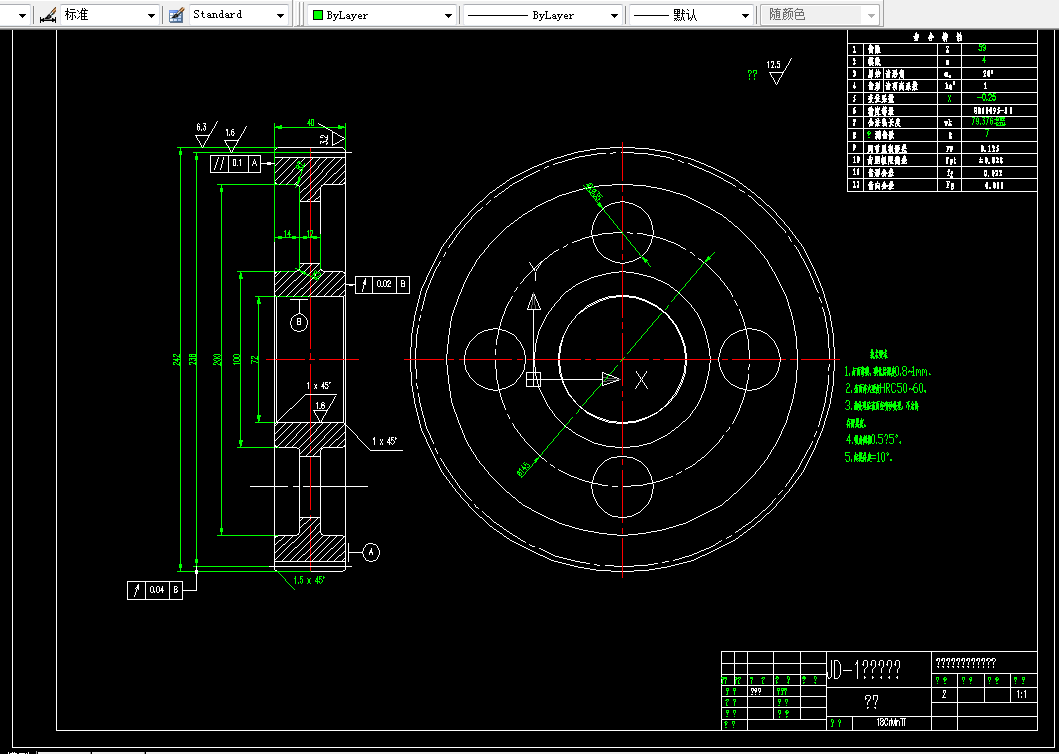The width and height of the screenshot is (1059, 754).
Task: Select the datum B circle marker
Action: point(299,322)
